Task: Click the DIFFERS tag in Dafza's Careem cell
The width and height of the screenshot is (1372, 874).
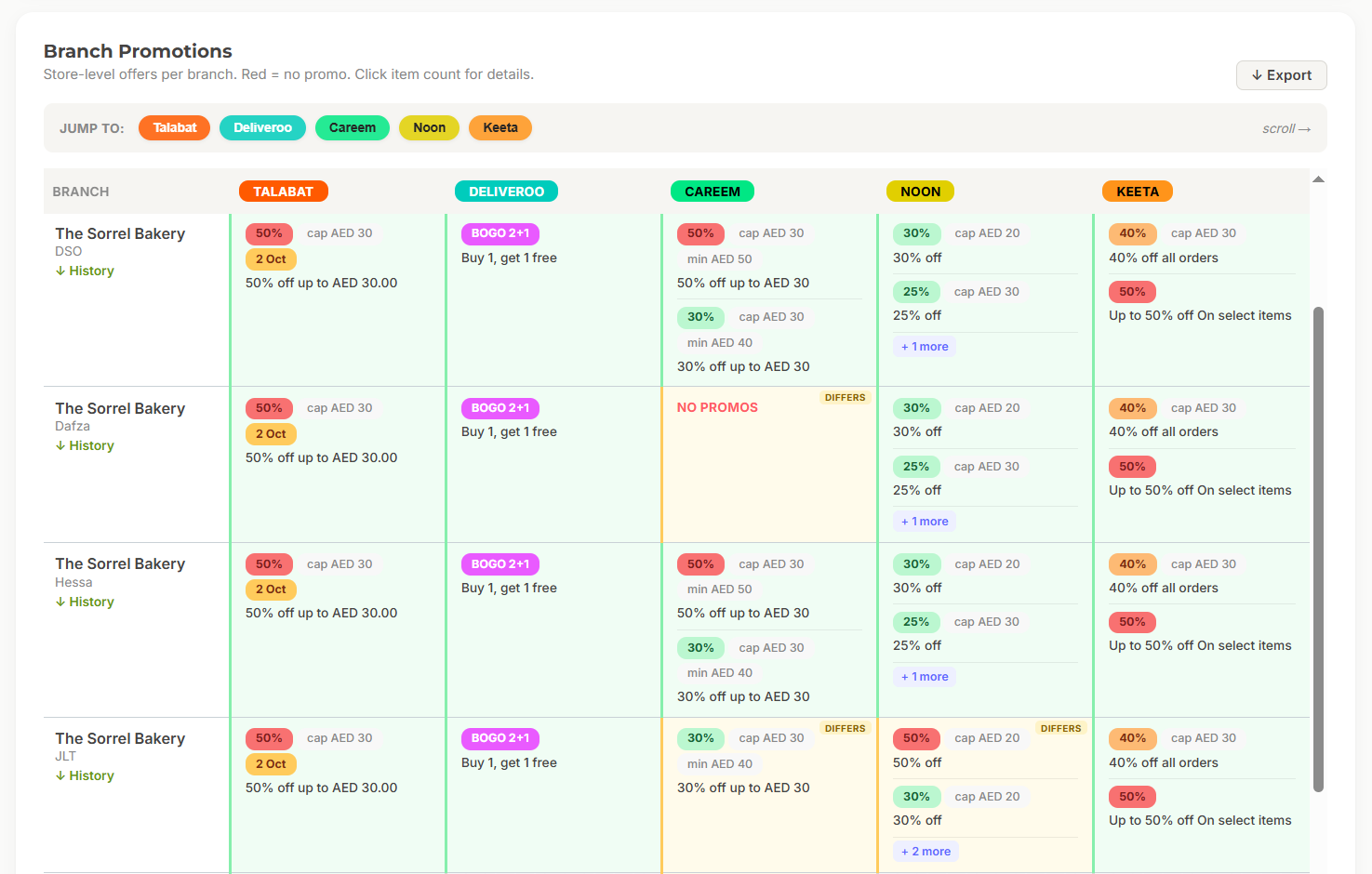Action: (x=845, y=398)
